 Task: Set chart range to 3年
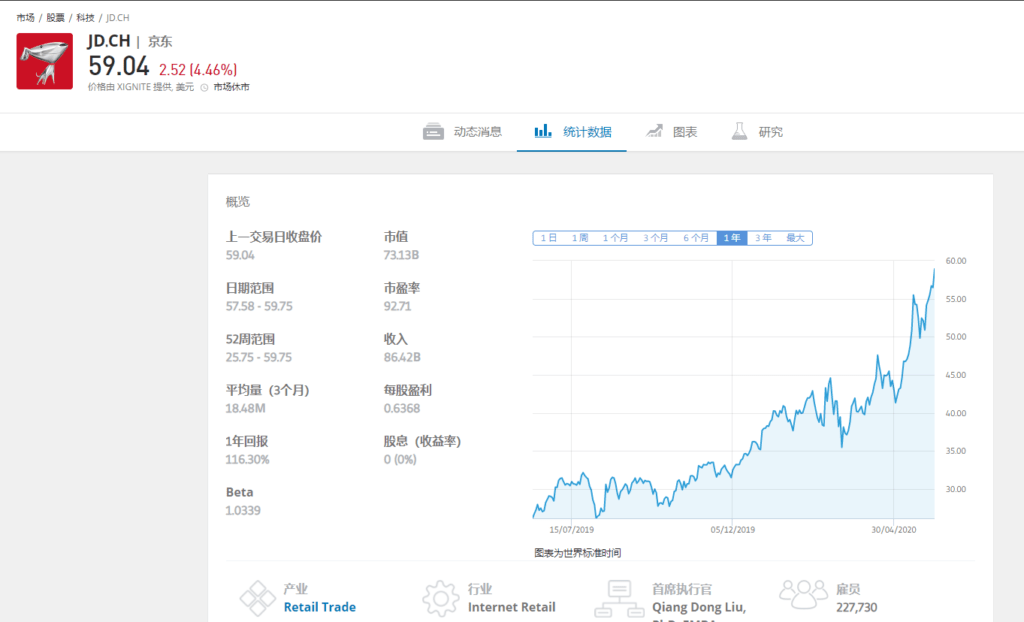[x=763, y=238]
